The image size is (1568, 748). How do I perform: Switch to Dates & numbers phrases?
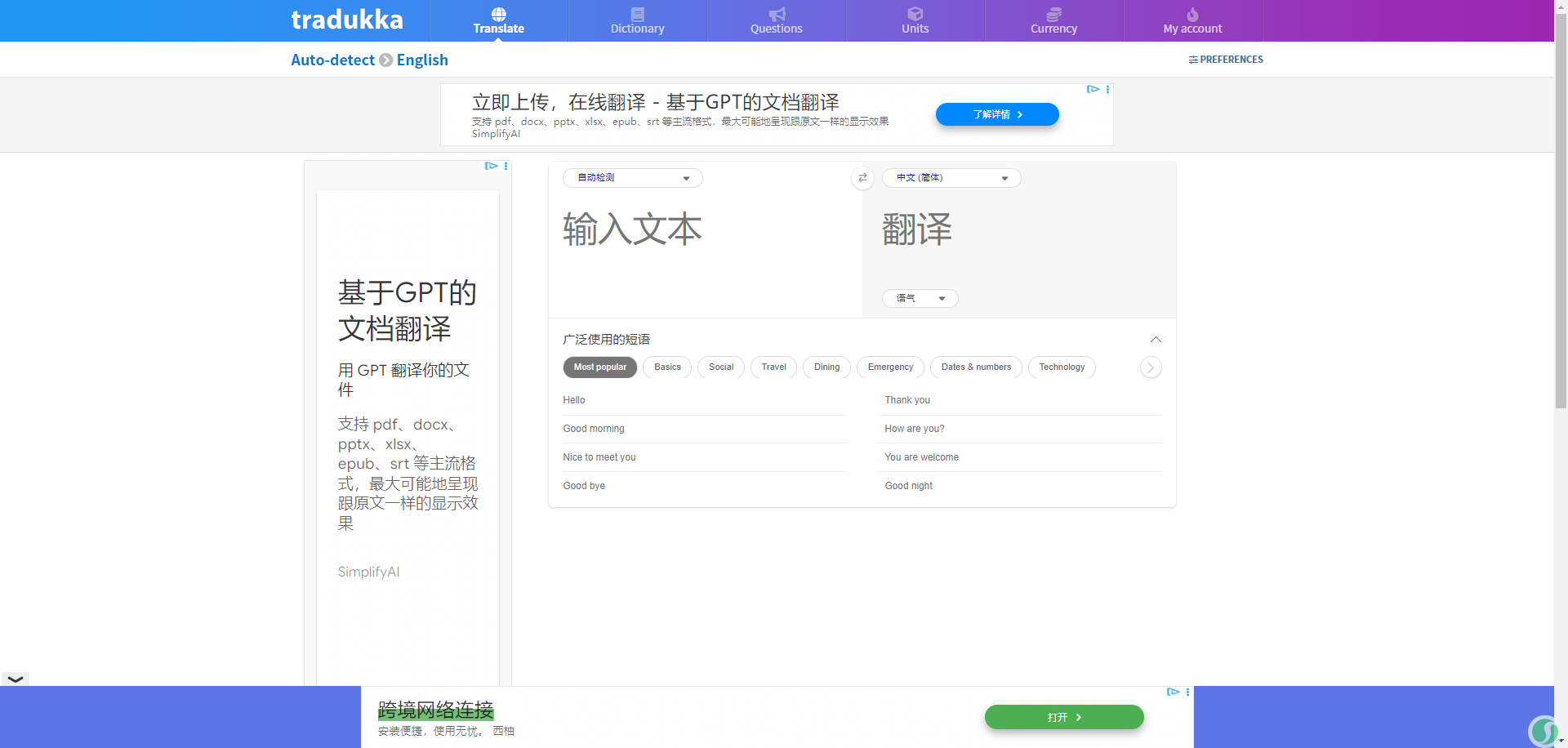(x=975, y=367)
